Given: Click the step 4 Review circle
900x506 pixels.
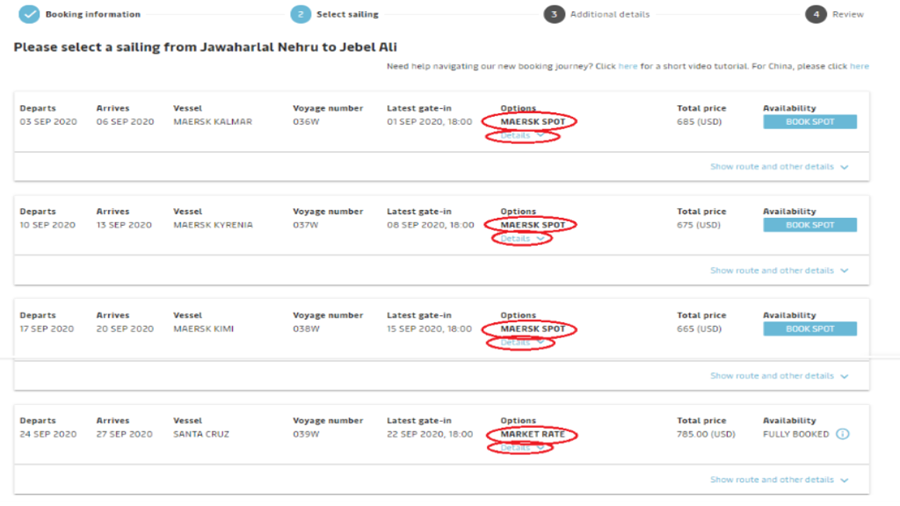Looking at the screenshot, I should 816,14.
